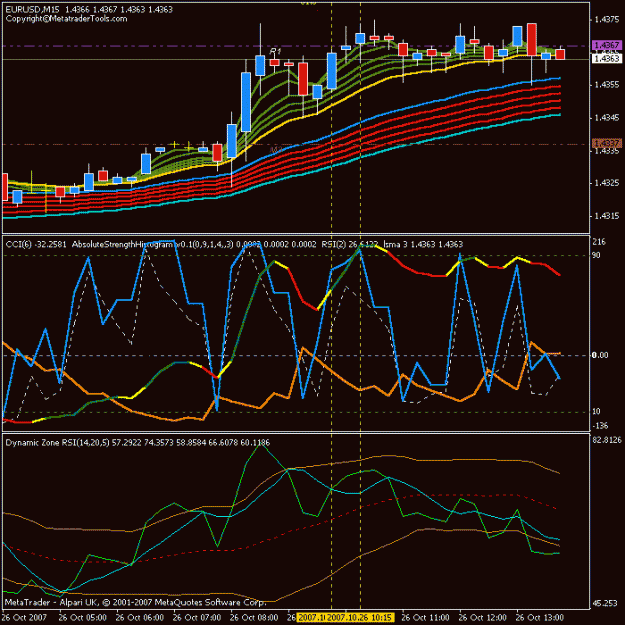Click the 26 Oct 06:00 time label
The image size is (625, 625).
click(x=140, y=618)
